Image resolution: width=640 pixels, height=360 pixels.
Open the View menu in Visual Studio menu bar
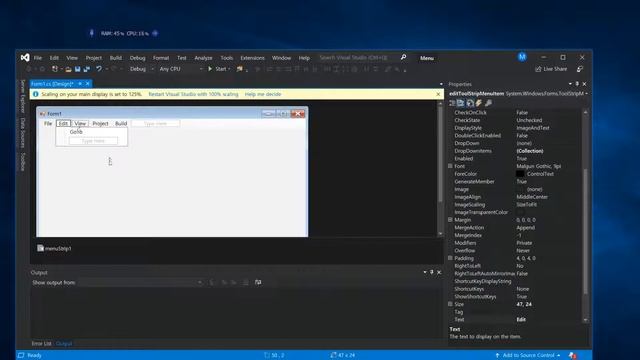[x=72, y=58]
